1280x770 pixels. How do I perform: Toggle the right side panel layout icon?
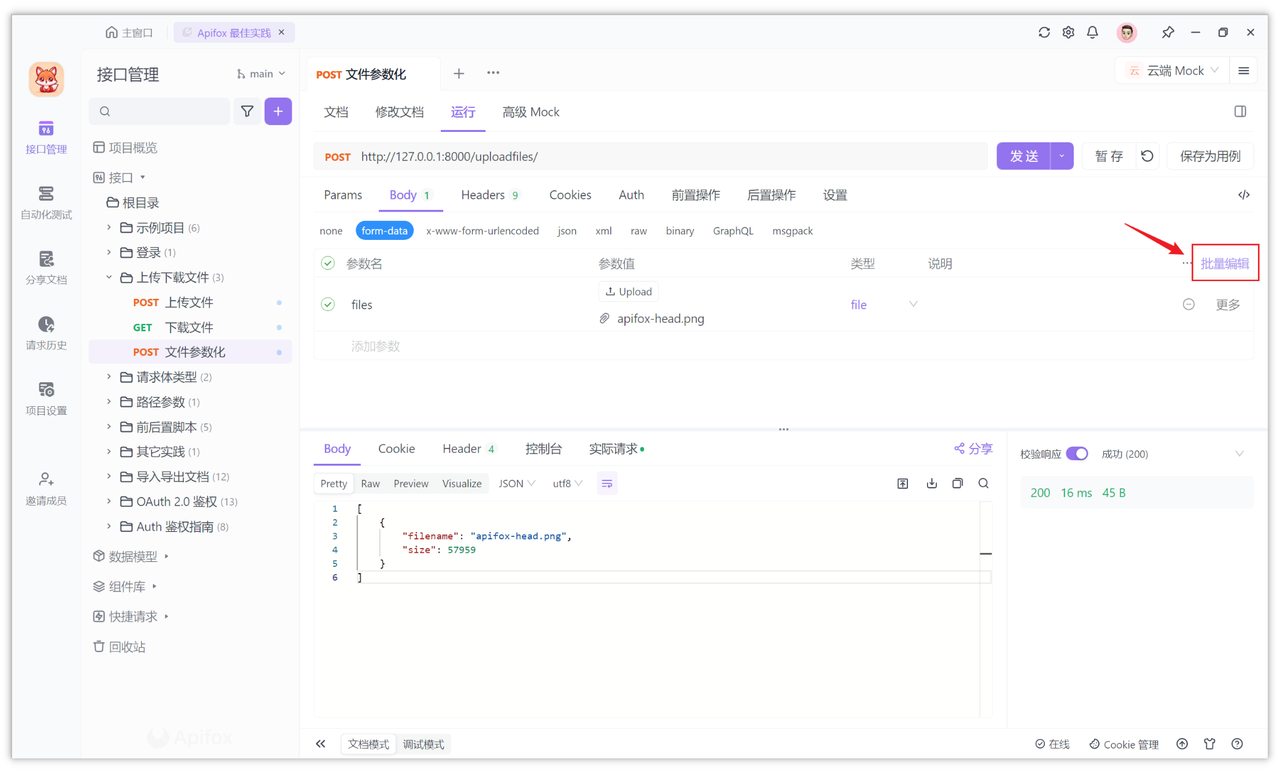pos(1240,112)
